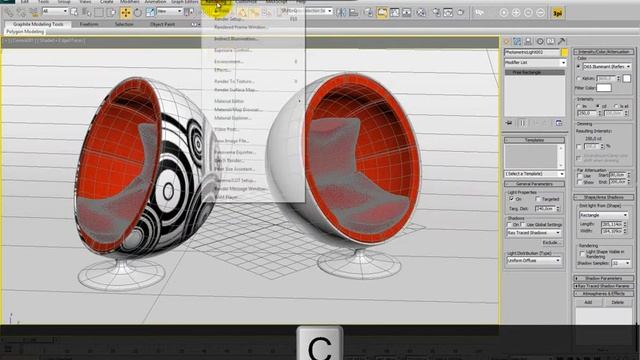Click the Exclude... button
Image resolution: width=640 pixels, height=360 pixels.
(x=551, y=242)
